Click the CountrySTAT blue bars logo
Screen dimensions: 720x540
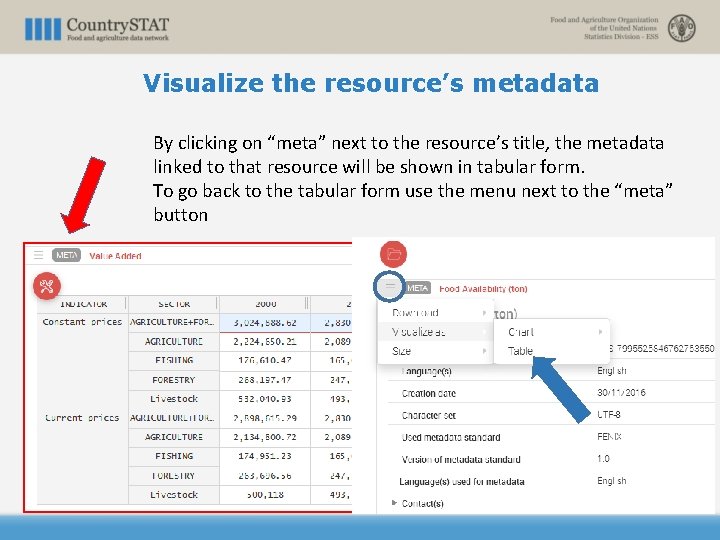tap(43, 29)
